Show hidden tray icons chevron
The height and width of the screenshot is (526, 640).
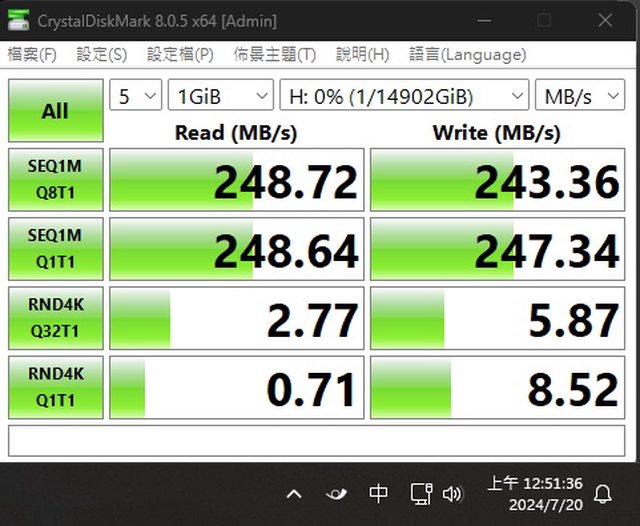(x=294, y=494)
